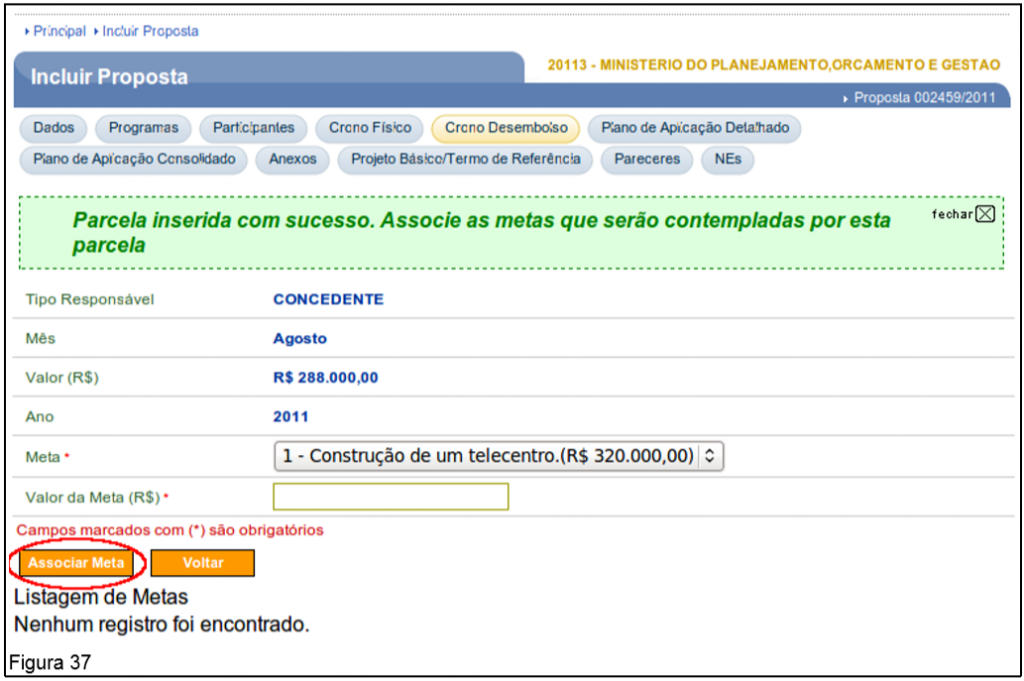Switch to the Dados tab
Viewport: 1024px width, 681px height.
click(x=54, y=128)
